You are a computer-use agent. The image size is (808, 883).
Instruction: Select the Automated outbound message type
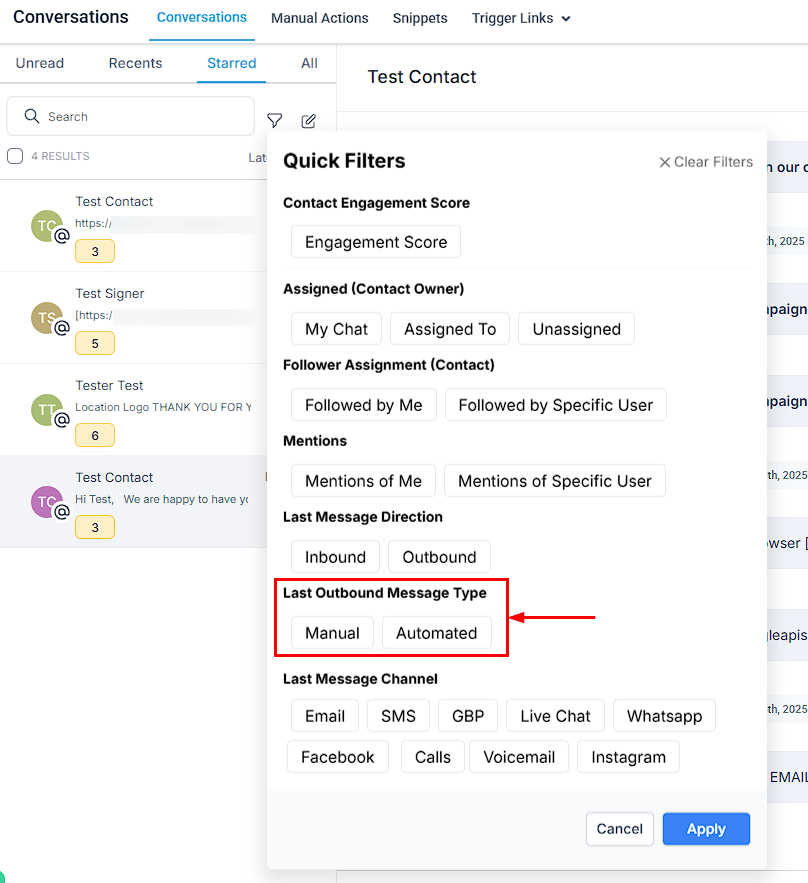click(436, 633)
